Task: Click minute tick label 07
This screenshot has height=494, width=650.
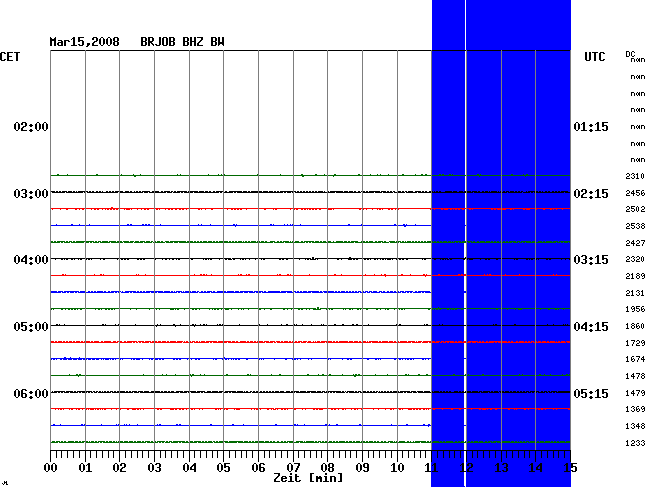Action: (x=293, y=468)
